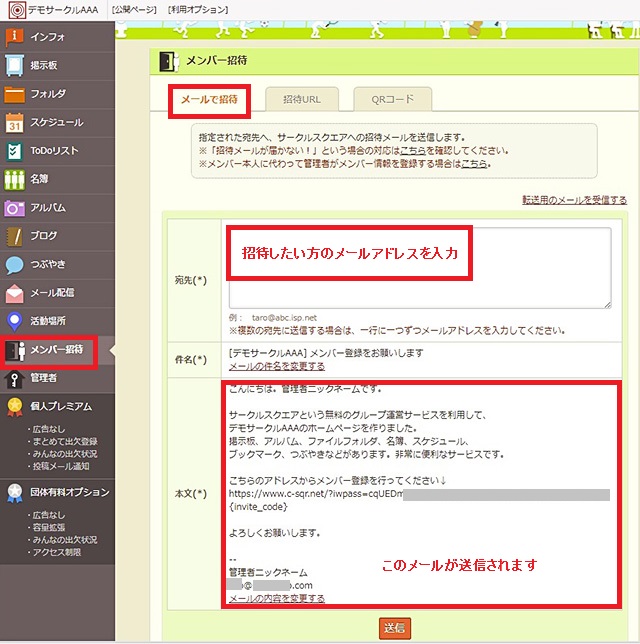The image size is (640, 644).
Task: Click 転送用のメールを受信する link
Action: [574, 200]
